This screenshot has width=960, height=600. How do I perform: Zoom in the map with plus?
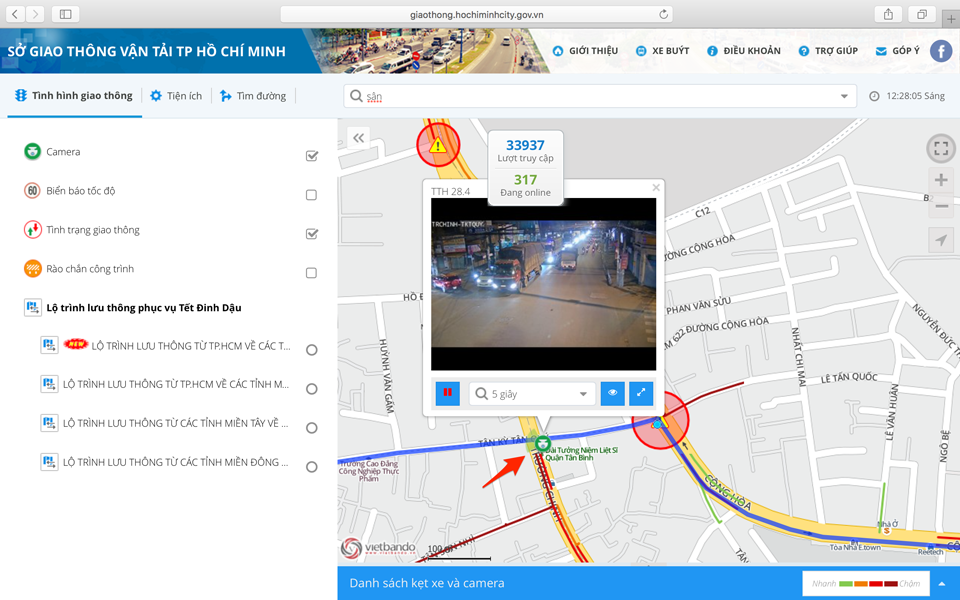941,180
